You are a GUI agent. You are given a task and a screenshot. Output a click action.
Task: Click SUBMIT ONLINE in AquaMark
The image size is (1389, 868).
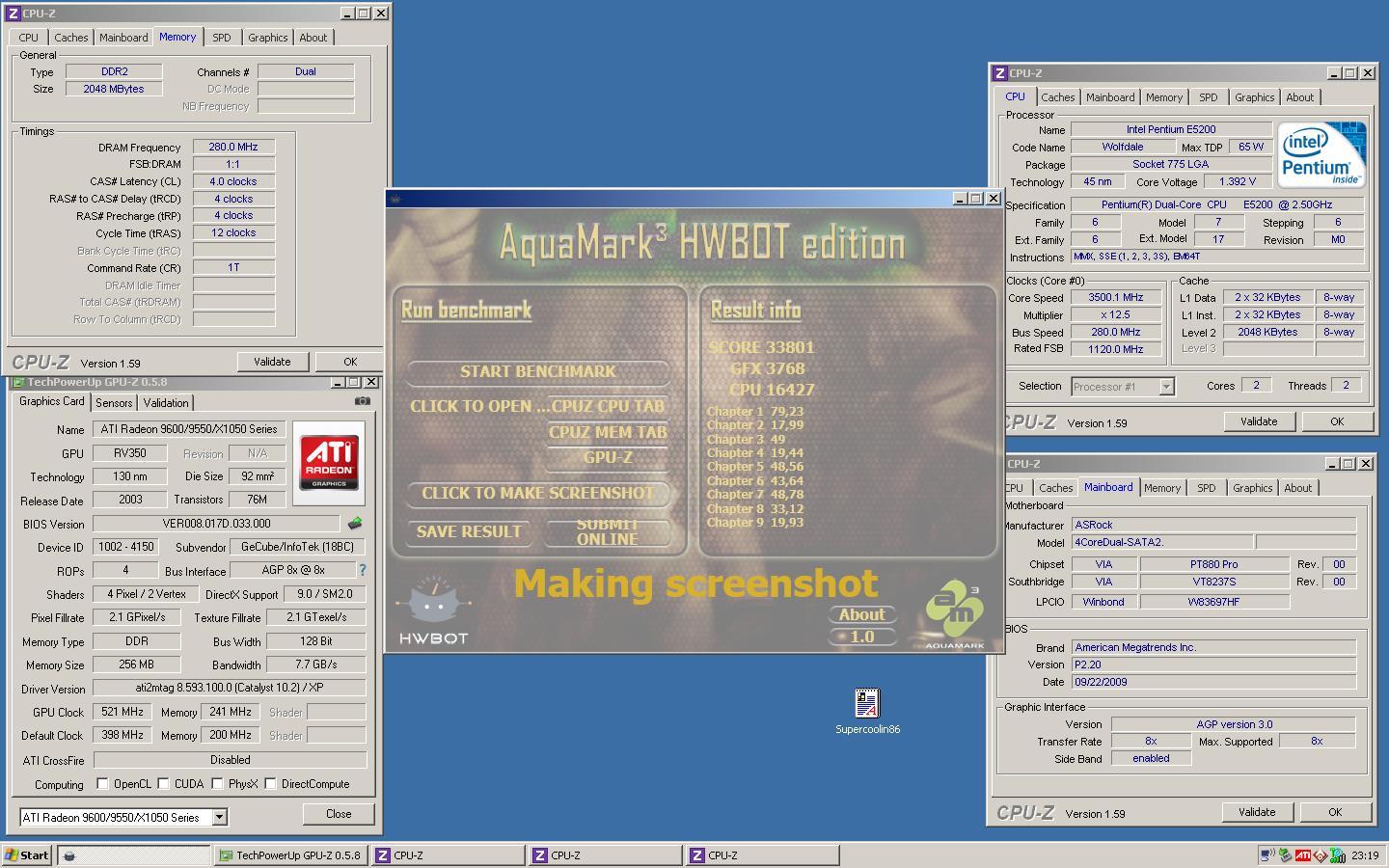click(607, 531)
